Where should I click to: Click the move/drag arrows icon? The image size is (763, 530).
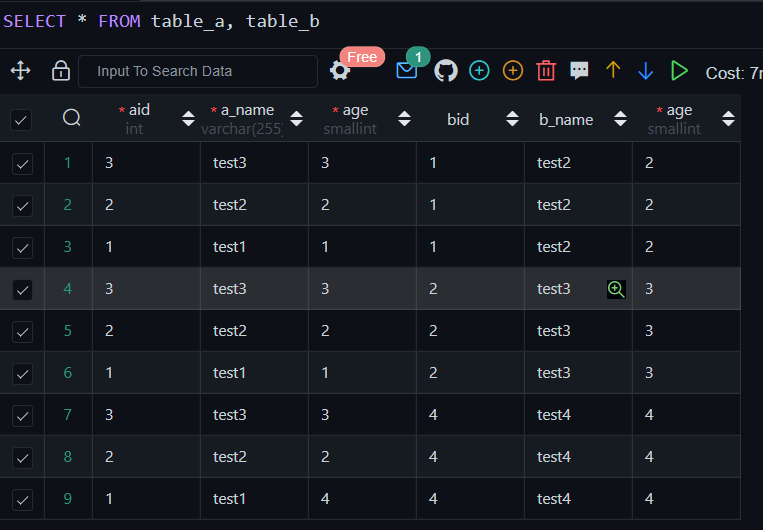click(x=20, y=71)
